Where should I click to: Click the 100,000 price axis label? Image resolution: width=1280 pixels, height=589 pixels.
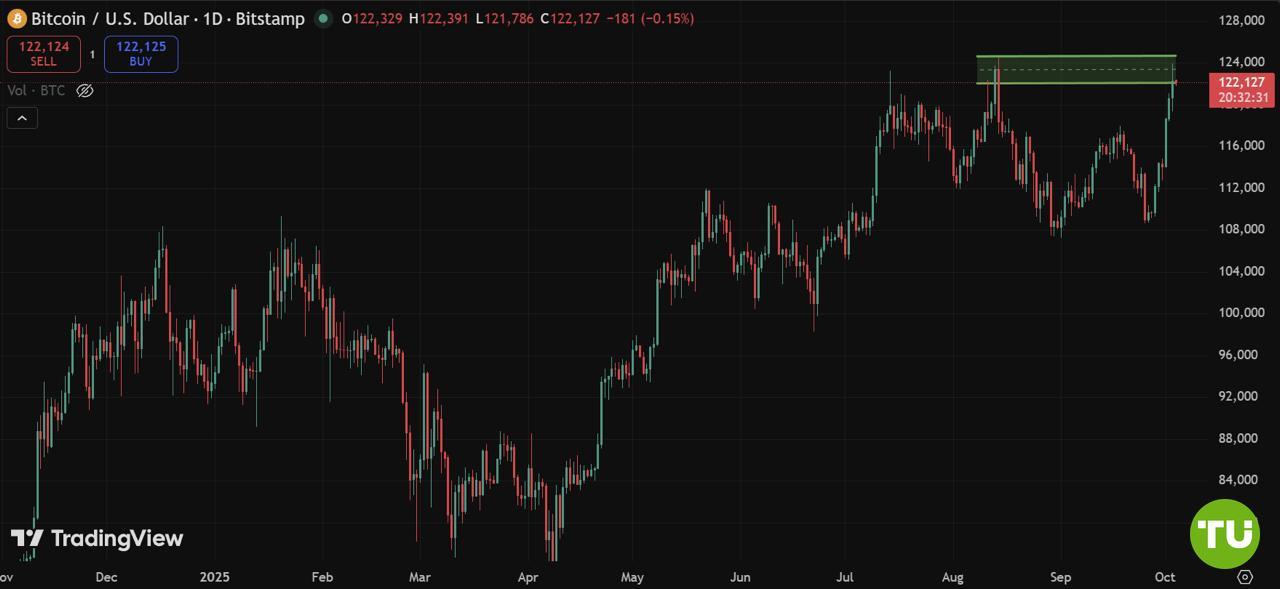[x=1242, y=313]
